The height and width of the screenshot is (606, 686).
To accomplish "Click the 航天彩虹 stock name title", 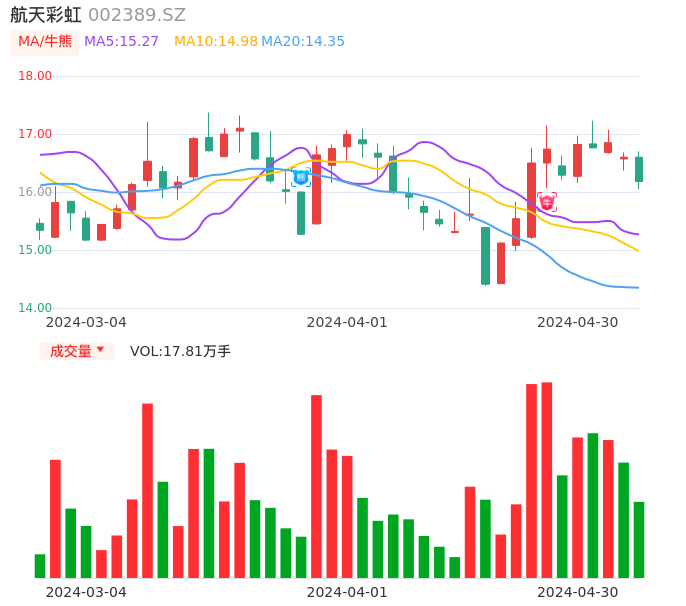I will tap(46, 15).
